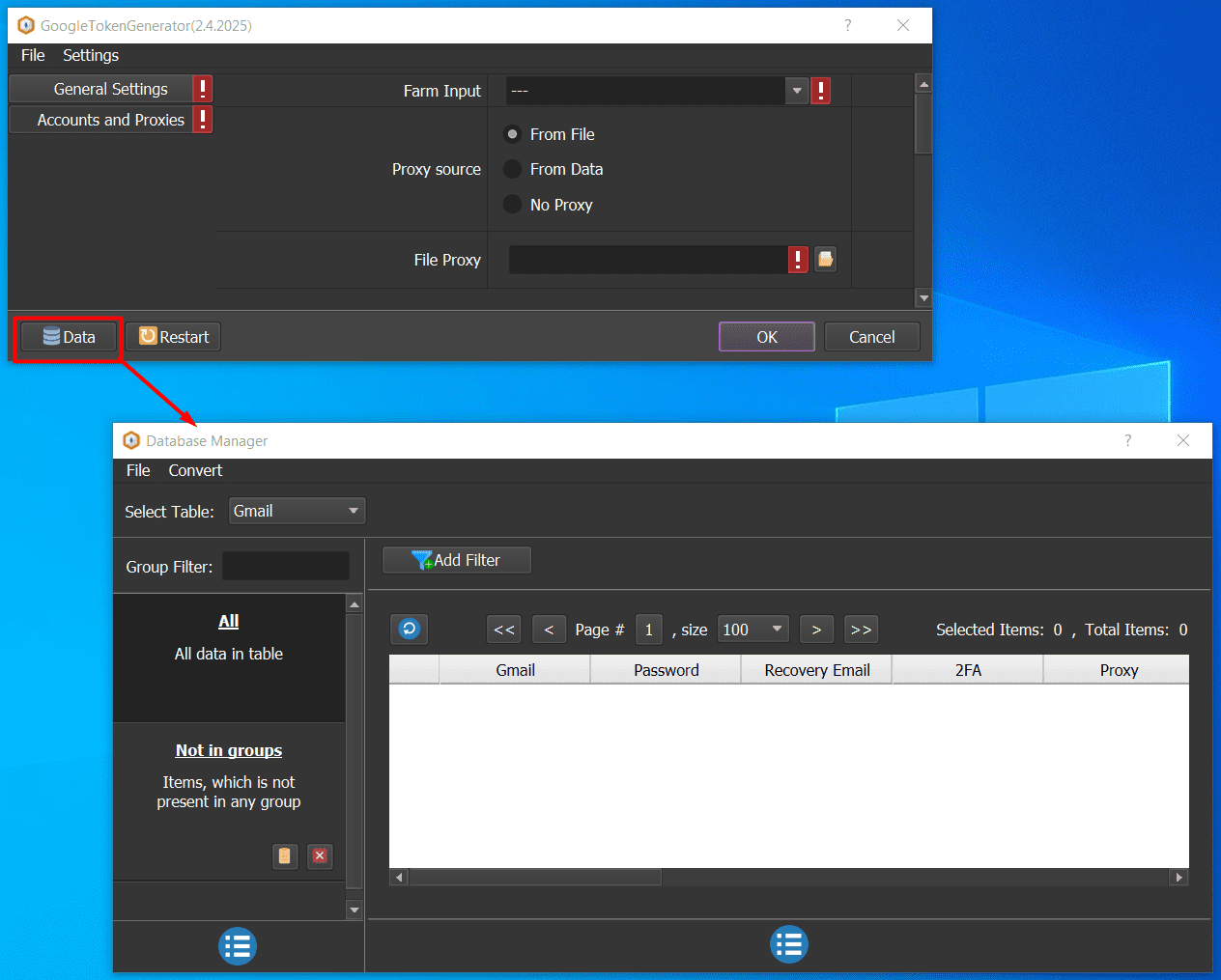Open page size dropdown showing 100
Image resolution: width=1221 pixels, height=980 pixels.
[753, 630]
